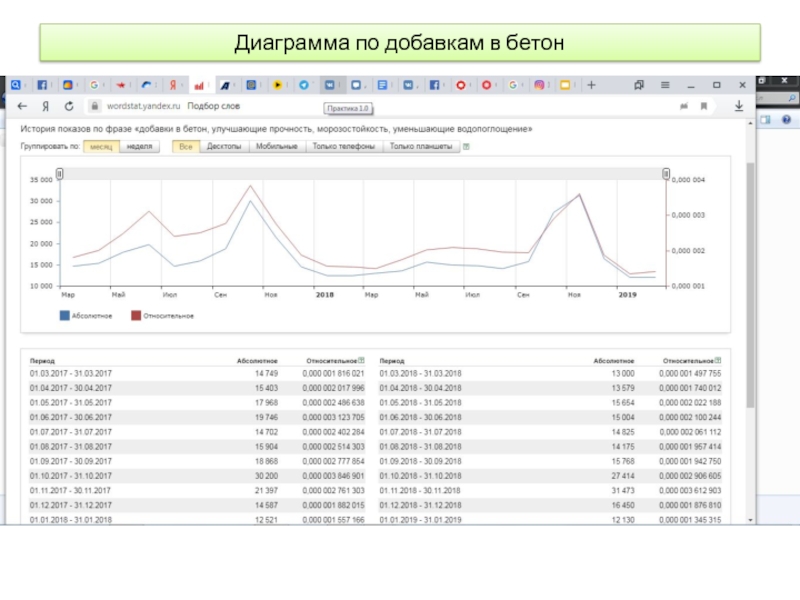The image size is (800, 600).
Task: Toggle the Абсолютное legend swatch
Action: point(65,315)
